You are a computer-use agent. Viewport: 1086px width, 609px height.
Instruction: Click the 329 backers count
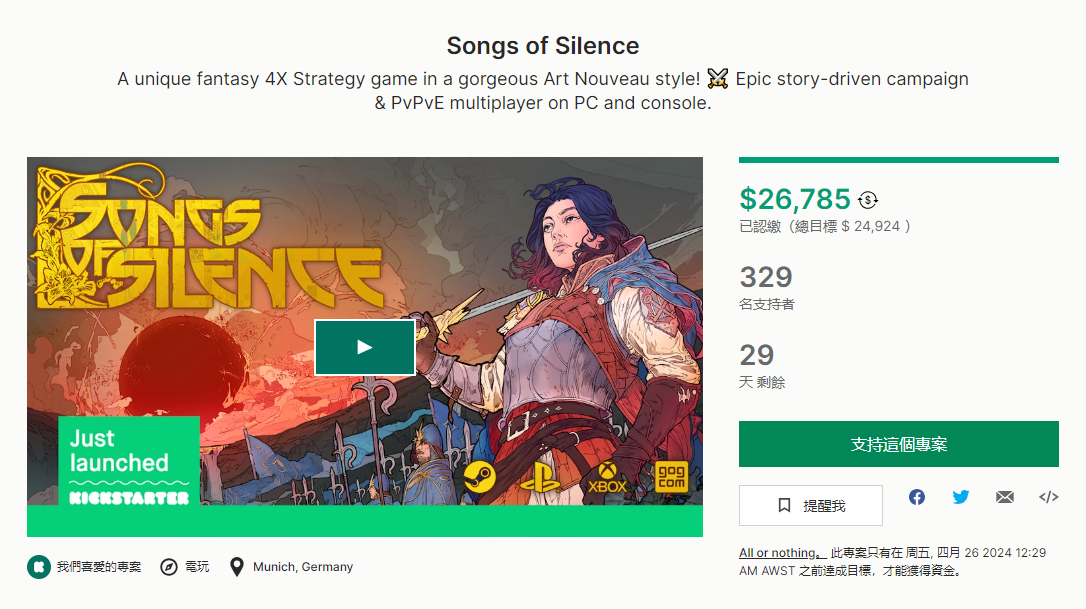(766, 277)
